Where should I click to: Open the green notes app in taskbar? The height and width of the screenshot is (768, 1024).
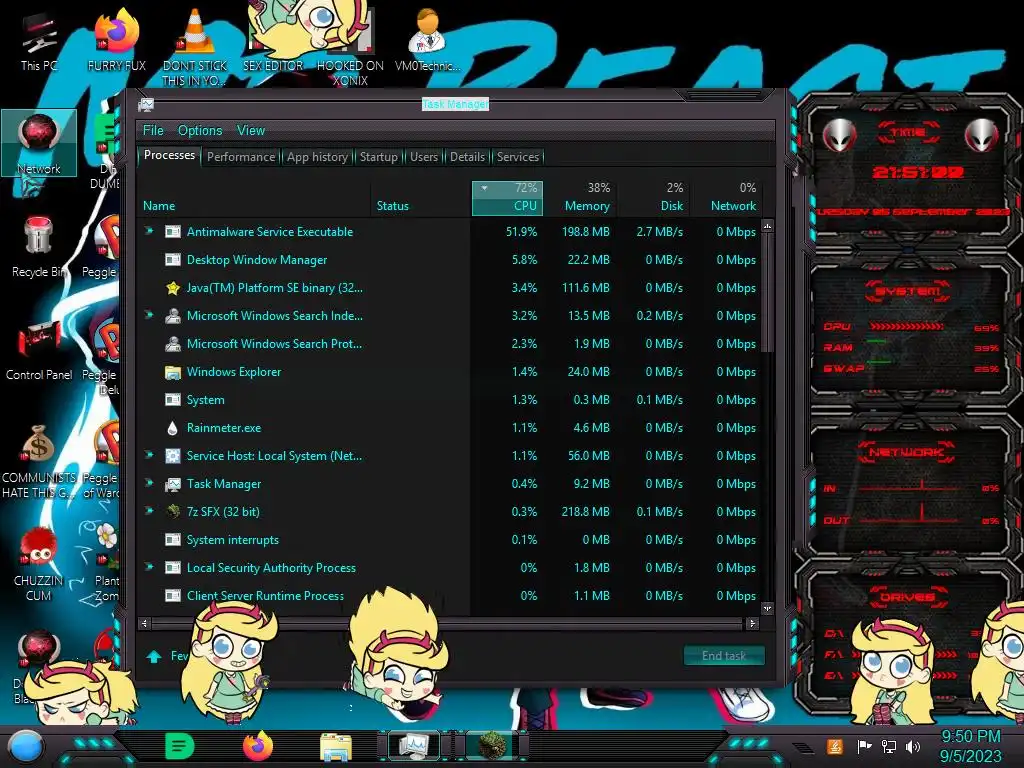pos(179,746)
